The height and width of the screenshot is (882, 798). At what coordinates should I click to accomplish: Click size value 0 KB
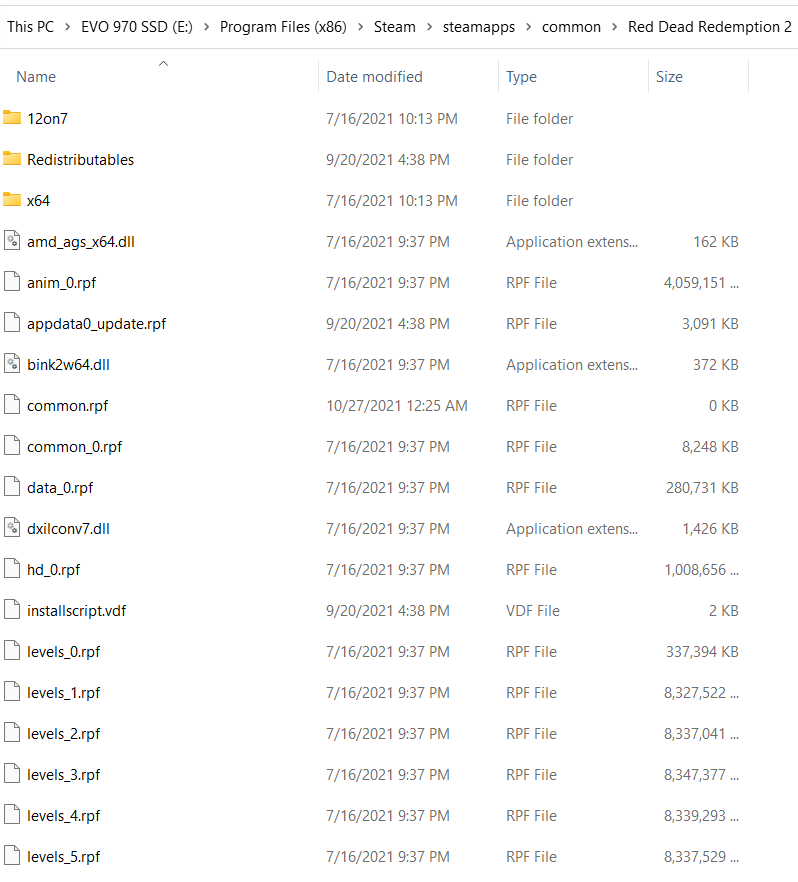coord(723,406)
